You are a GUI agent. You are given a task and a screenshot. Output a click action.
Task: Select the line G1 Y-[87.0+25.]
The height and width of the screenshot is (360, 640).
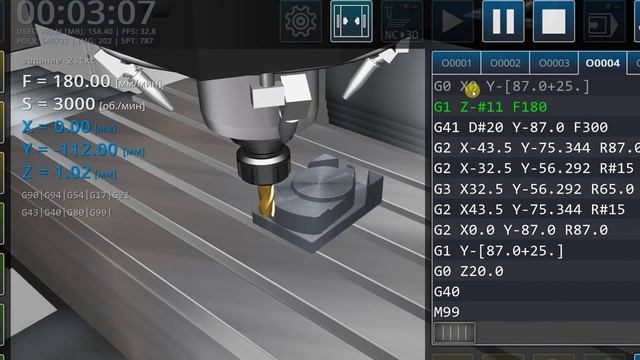coord(536,250)
